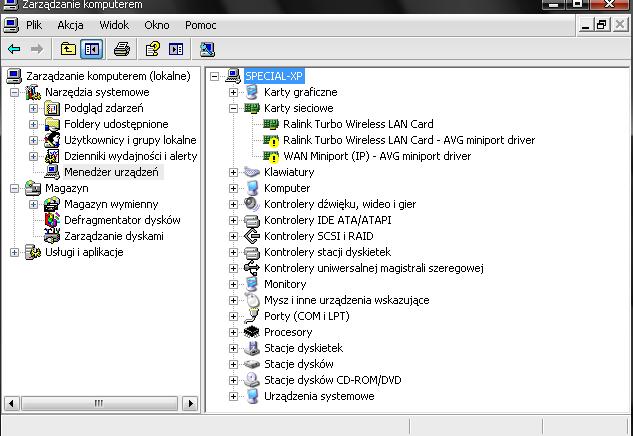This screenshot has height=436, width=633.
Task: Click the Stacje dyskietek floppy icon
Action: 252,348
